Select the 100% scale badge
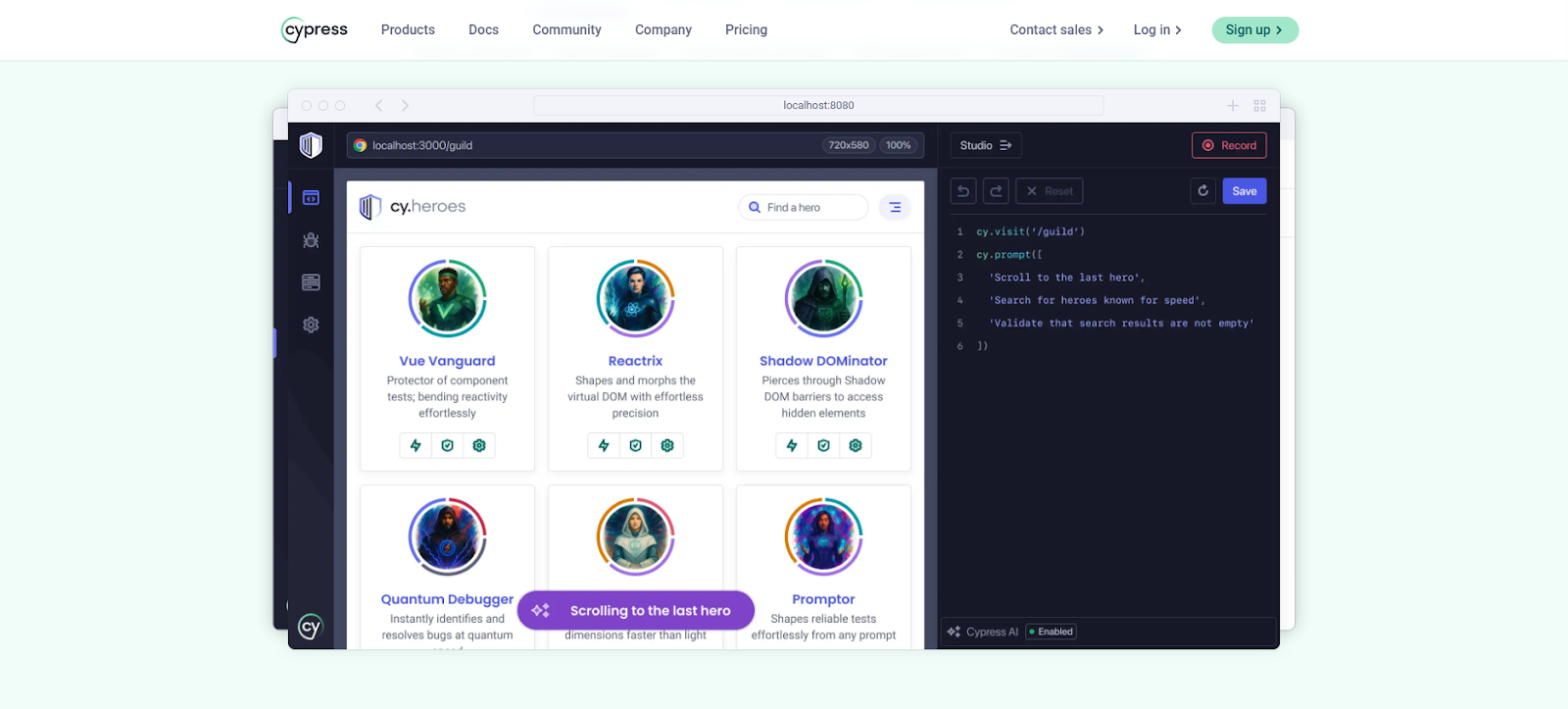Viewport: 1568px width, 709px height. pos(898,145)
